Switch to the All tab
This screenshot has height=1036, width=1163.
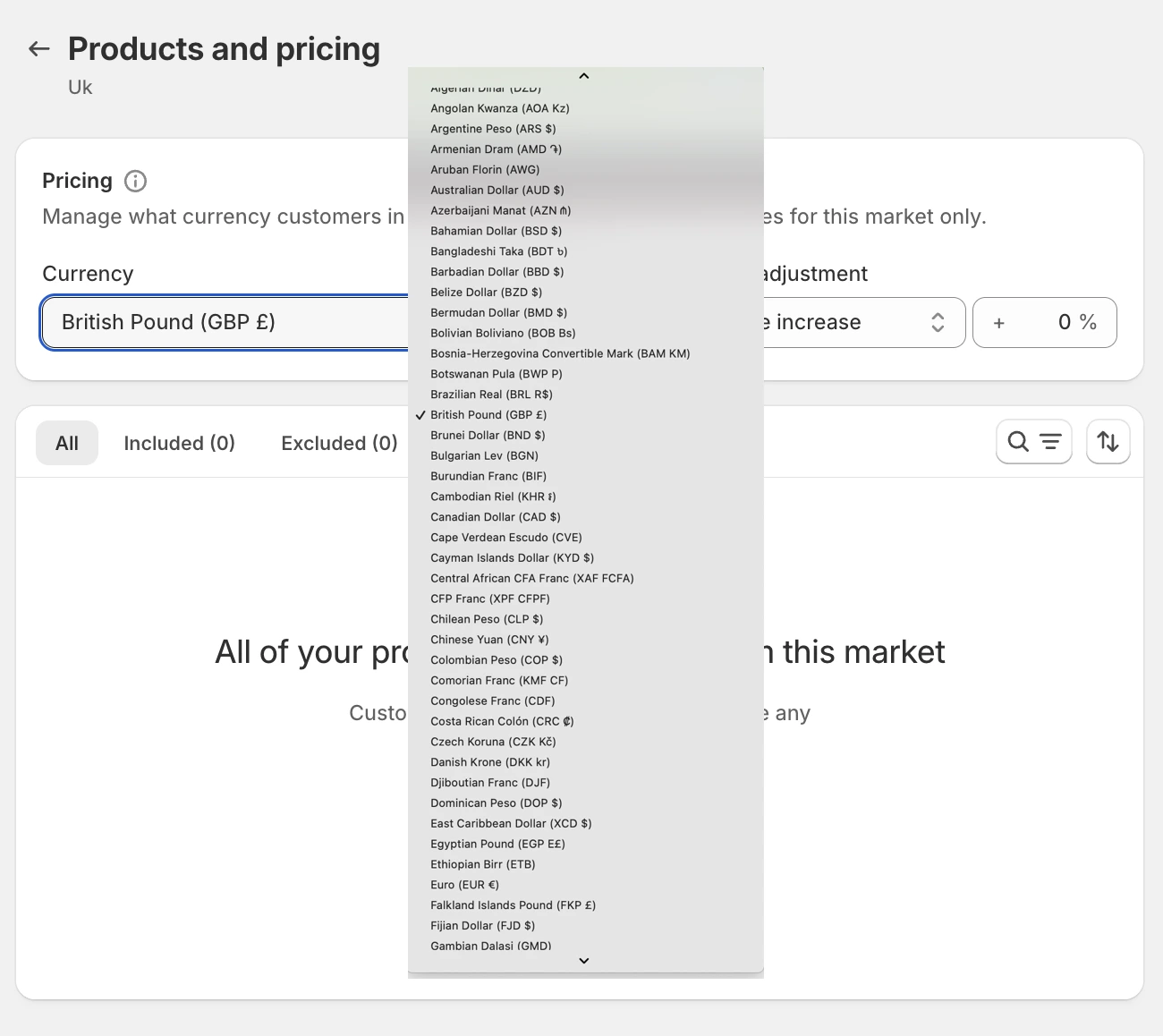click(x=67, y=444)
